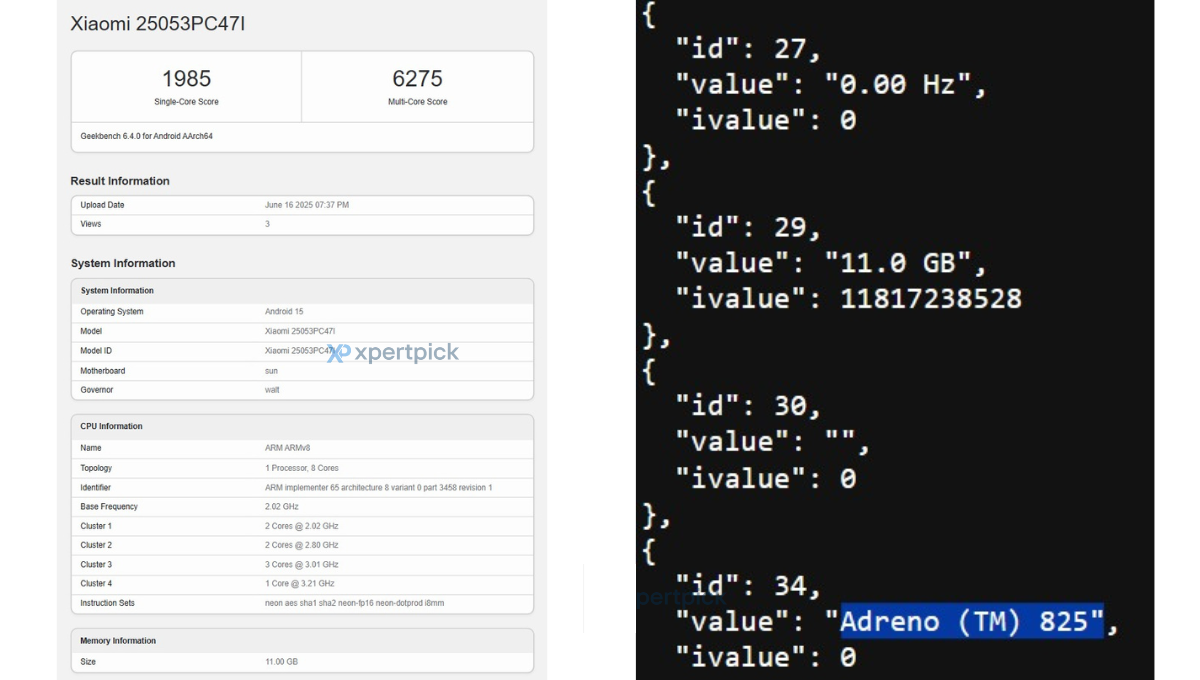Click the highlighted "Adreno (TM) 825" text
This screenshot has height=680, width=1200.
click(x=972, y=621)
